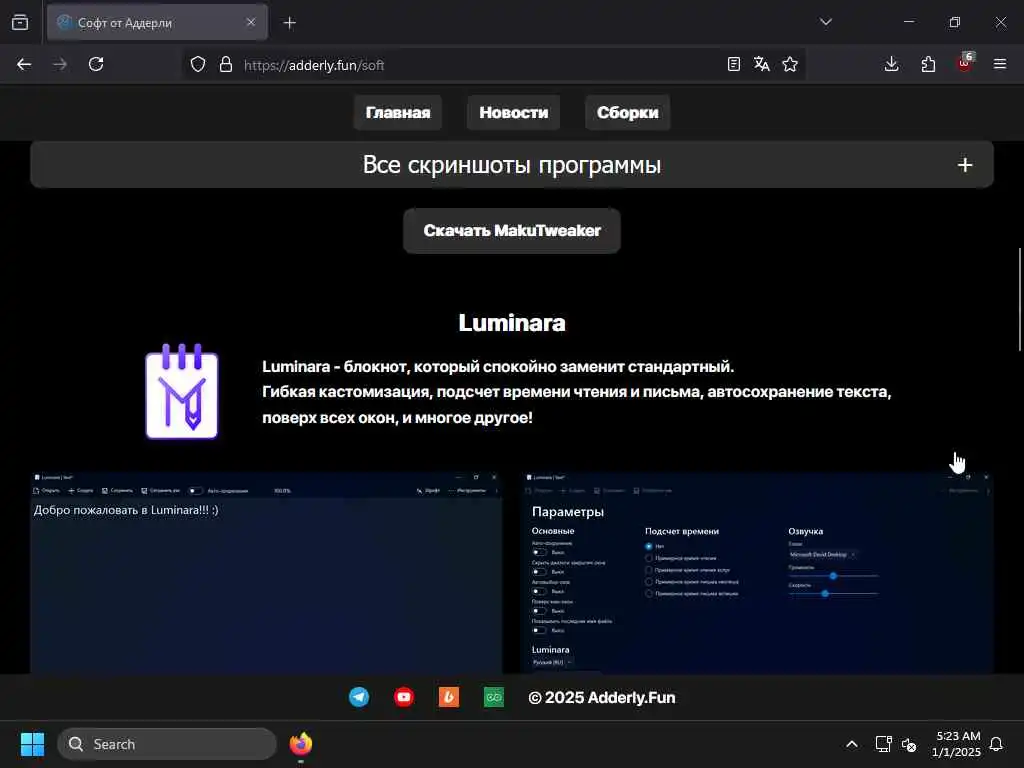Open the tracking protection shield icon
Screen dimensions: 1024x768
click(x=198, y=64)
